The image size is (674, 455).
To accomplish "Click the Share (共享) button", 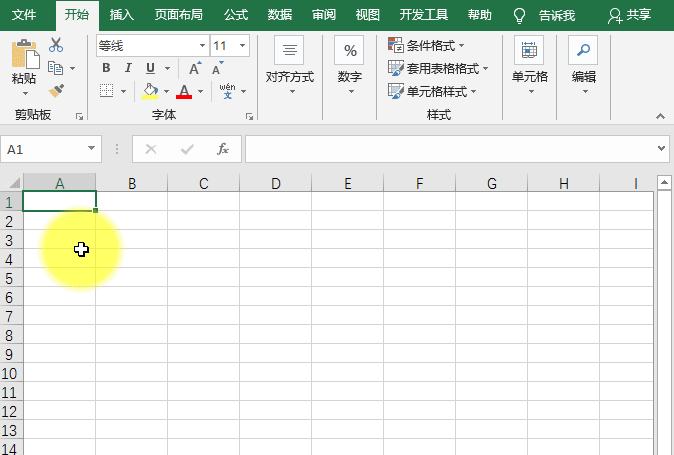I will coord(630,15).
